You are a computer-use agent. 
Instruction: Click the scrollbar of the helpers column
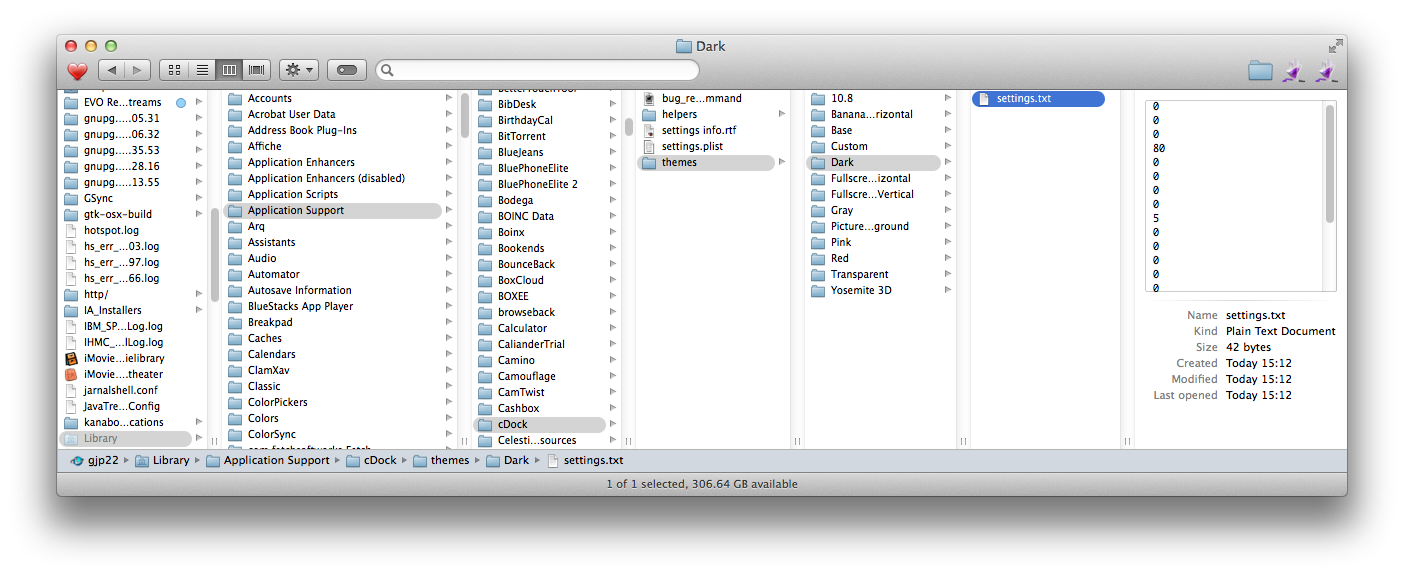point(629,126)
